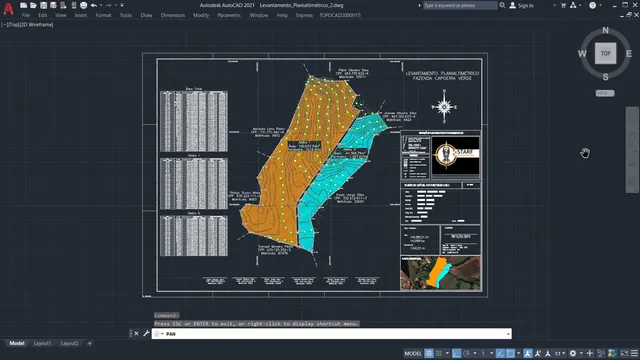The height and width of the screenshot is (360, 640).
Task: Toggle Ortho mode in status bar
Action: (456, 353)
